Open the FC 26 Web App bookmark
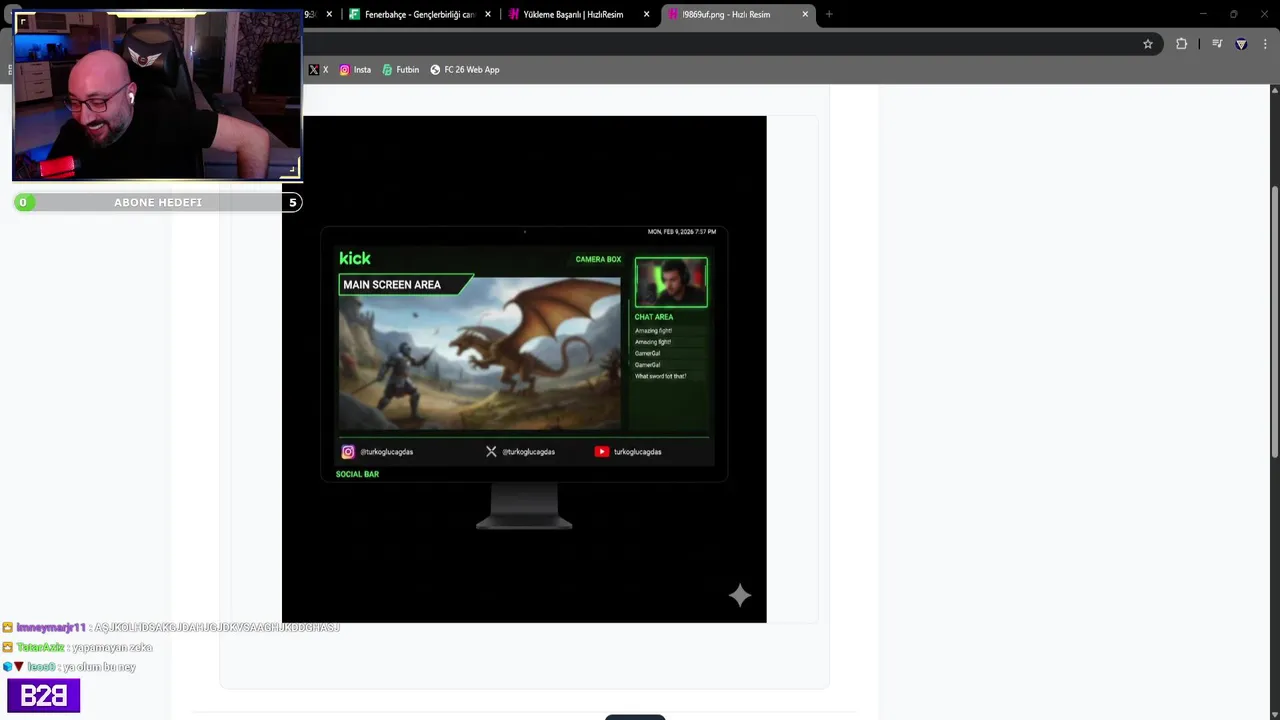The image size is (1280, 720). 465,70
